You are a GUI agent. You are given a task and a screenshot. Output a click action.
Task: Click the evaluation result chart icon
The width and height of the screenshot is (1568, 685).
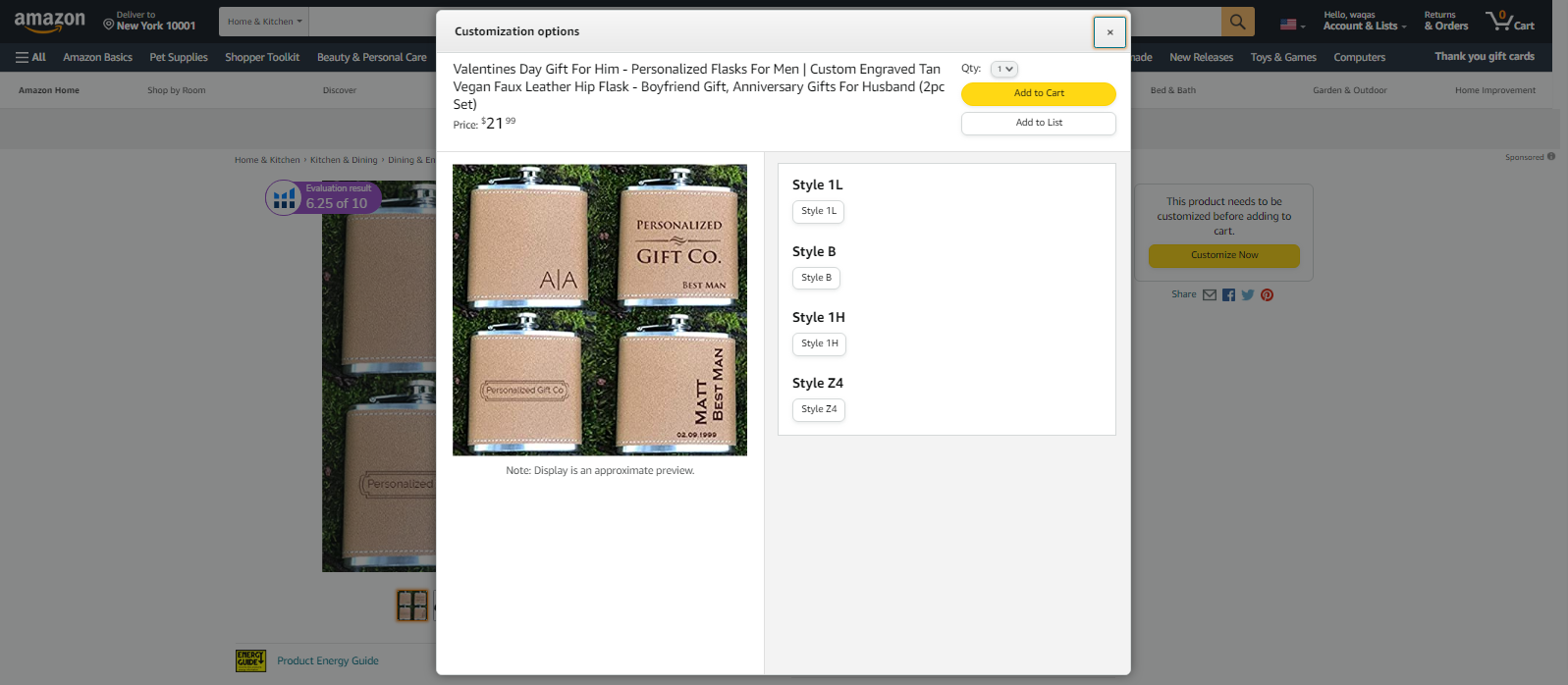pyautogui.click(x=284, y=198)
